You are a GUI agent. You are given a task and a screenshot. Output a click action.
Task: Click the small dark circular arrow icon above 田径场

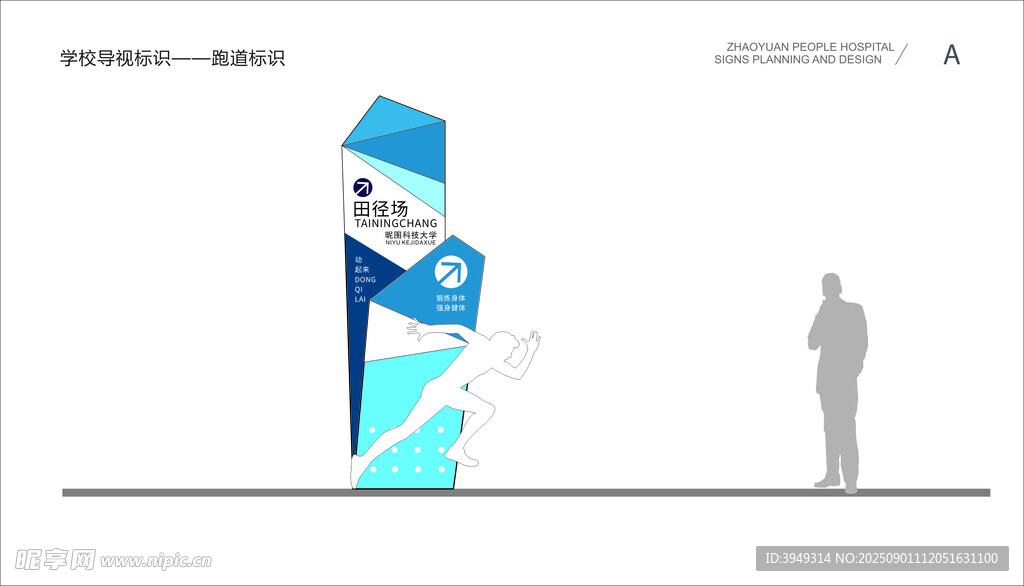[362, 187]
